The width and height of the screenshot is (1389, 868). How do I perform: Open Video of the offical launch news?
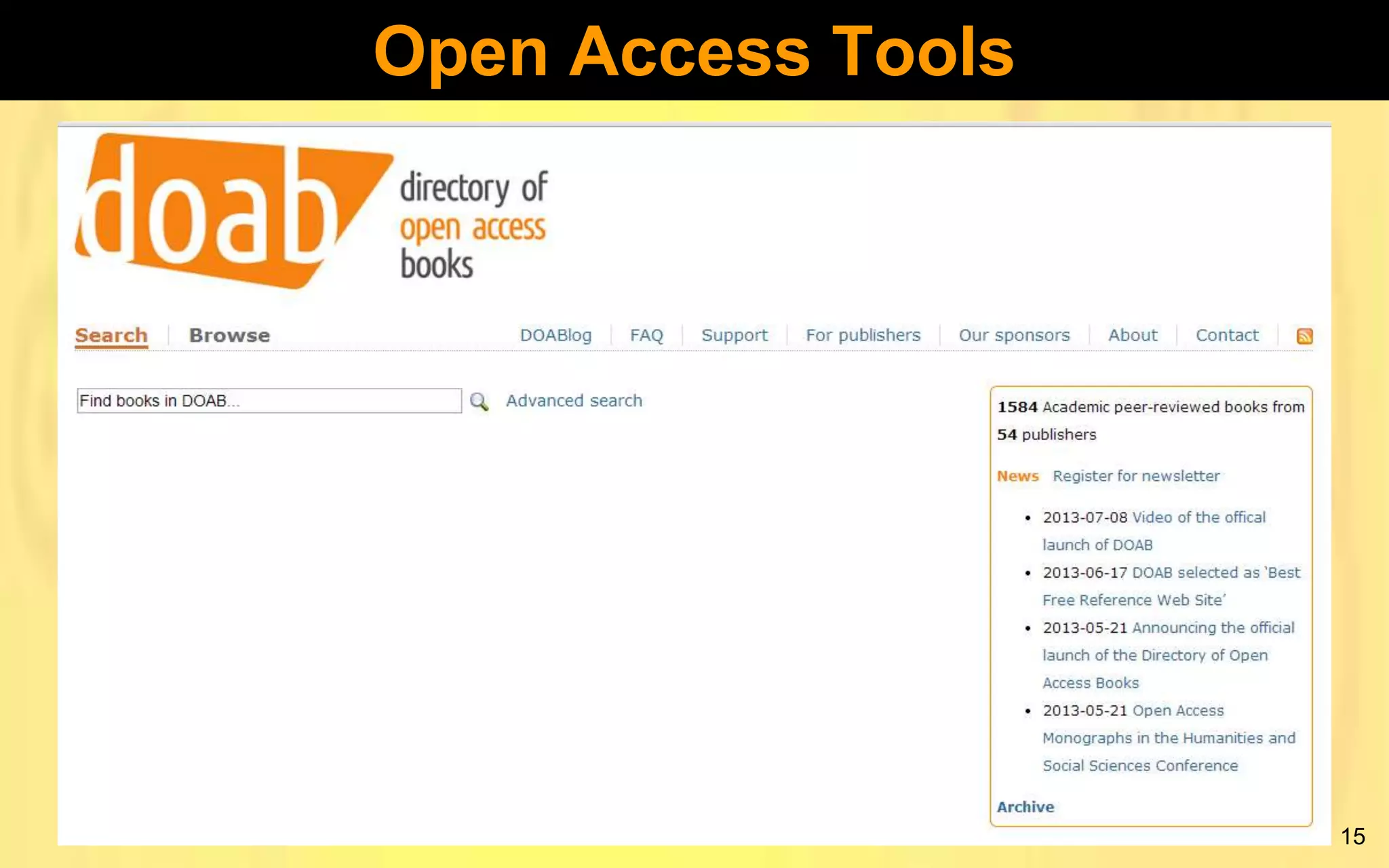tap(1154, 531)
